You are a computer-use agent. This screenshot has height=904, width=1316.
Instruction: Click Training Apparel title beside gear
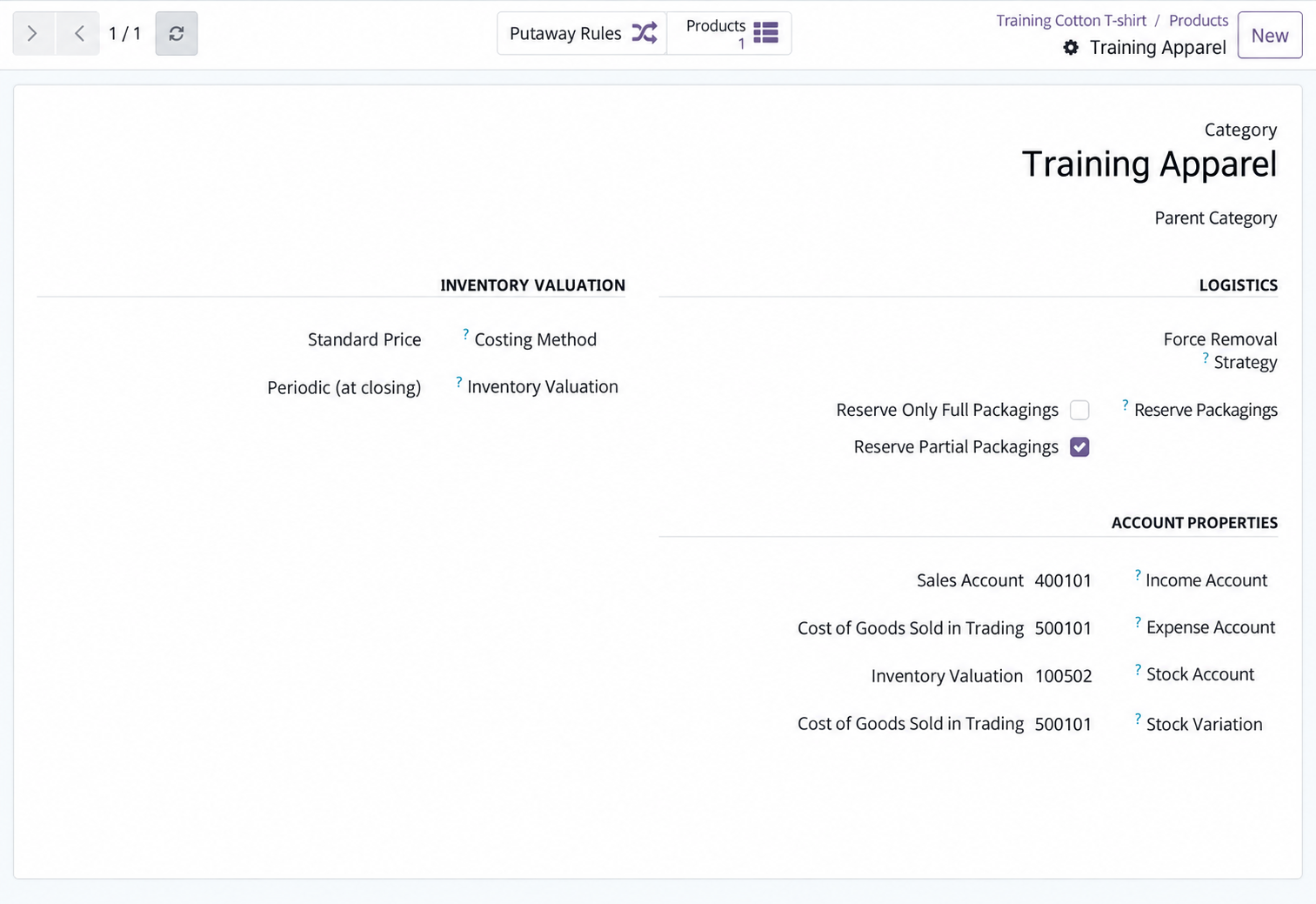(1158, 48)
